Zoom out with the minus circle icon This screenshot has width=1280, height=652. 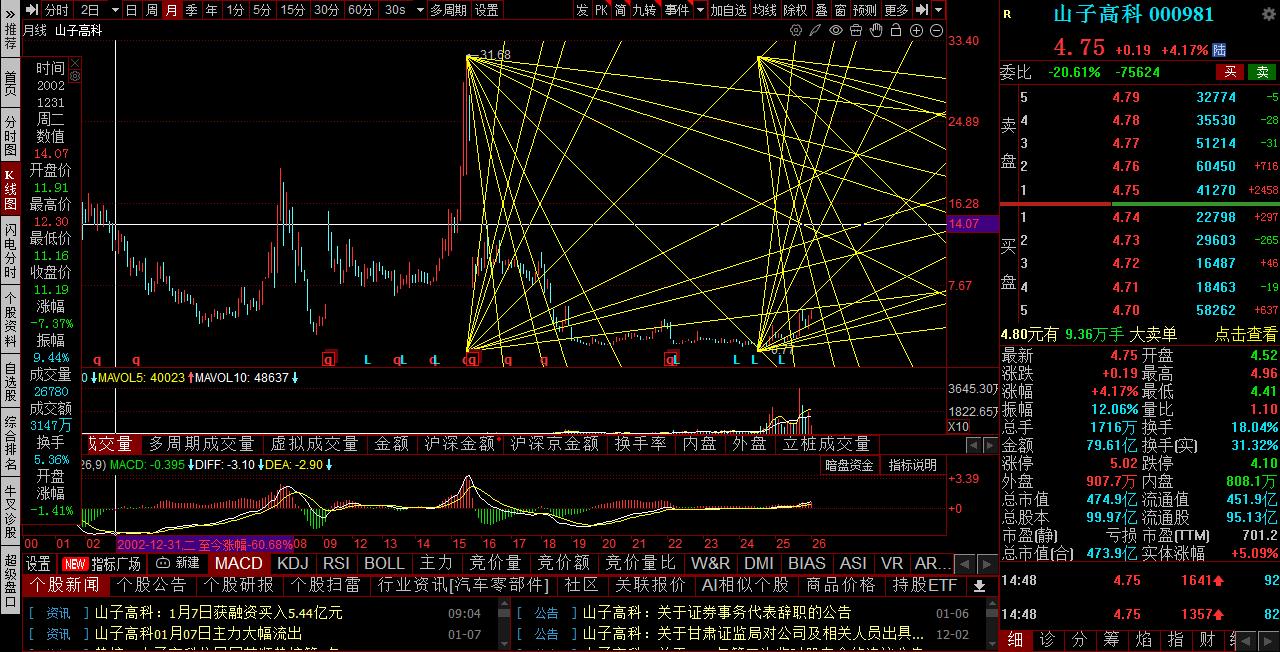(936, 31)
